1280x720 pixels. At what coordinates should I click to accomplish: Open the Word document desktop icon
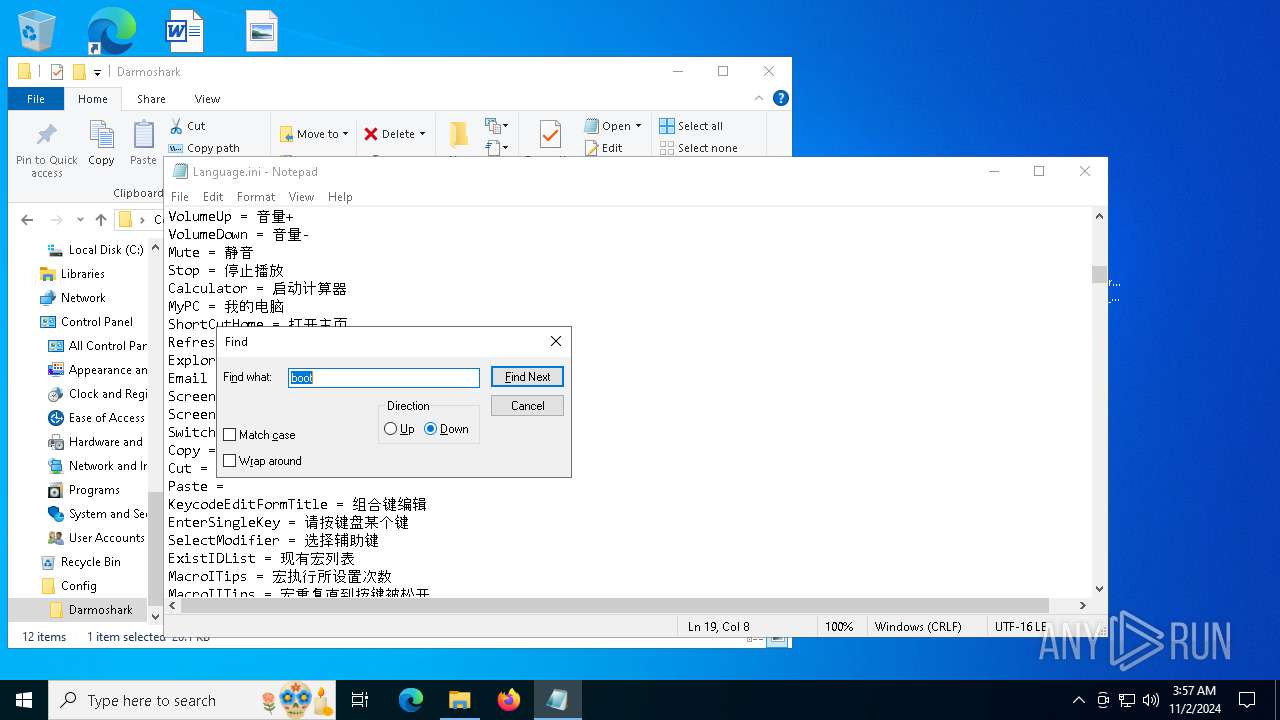(185, 30)
